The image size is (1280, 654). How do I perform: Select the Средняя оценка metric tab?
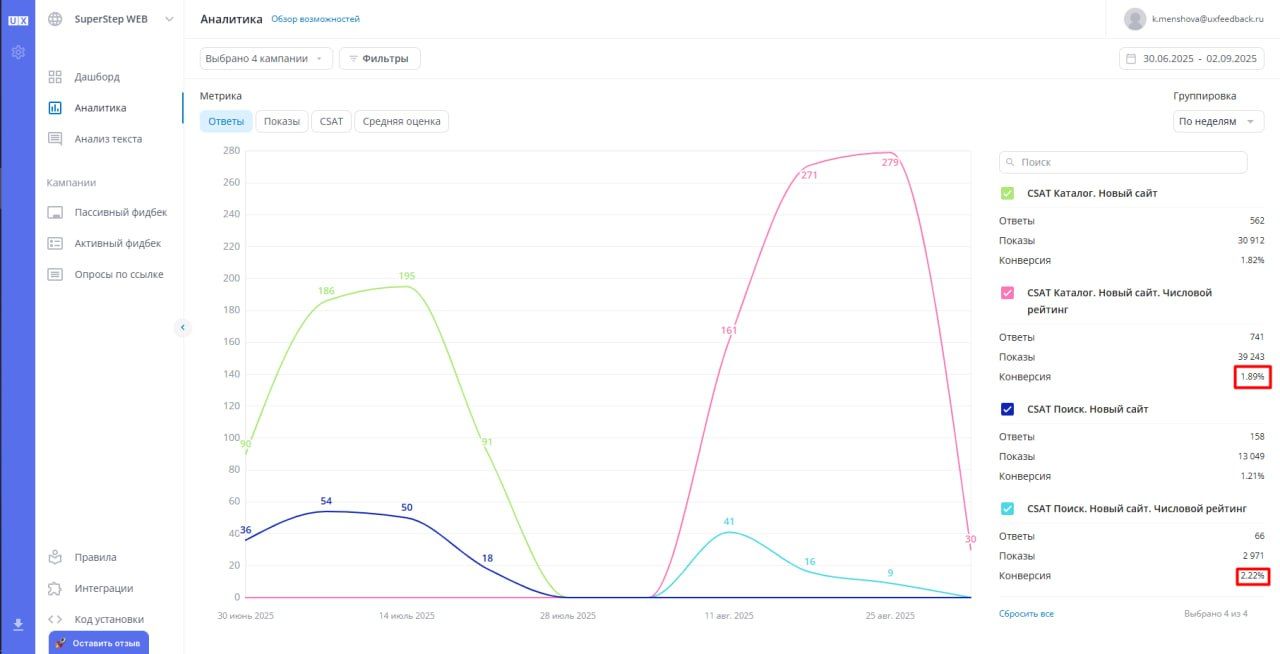[401, 121]
